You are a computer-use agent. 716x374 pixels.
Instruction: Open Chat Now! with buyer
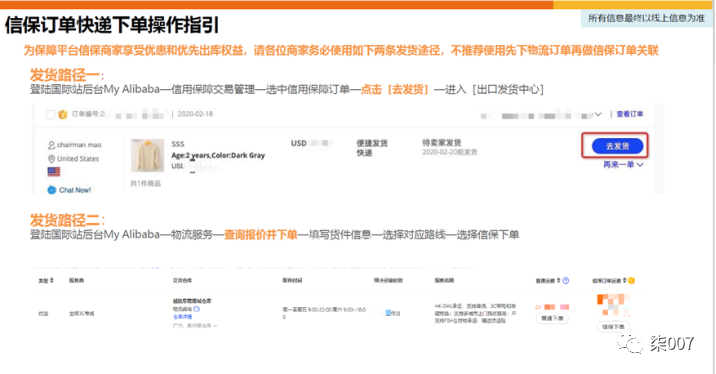[75, 190]
